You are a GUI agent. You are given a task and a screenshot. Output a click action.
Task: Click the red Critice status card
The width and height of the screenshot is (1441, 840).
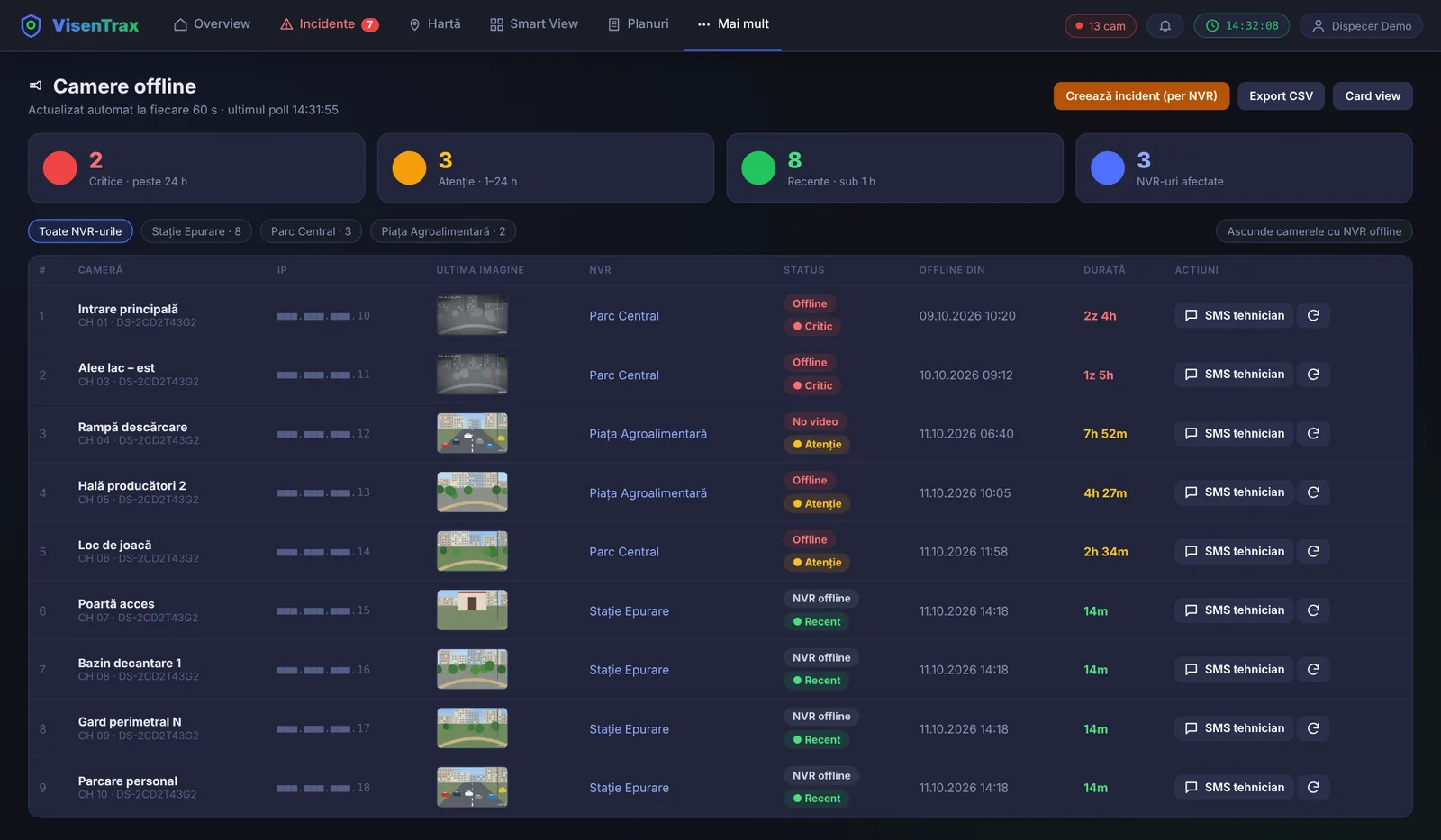(x=196, y=168)
